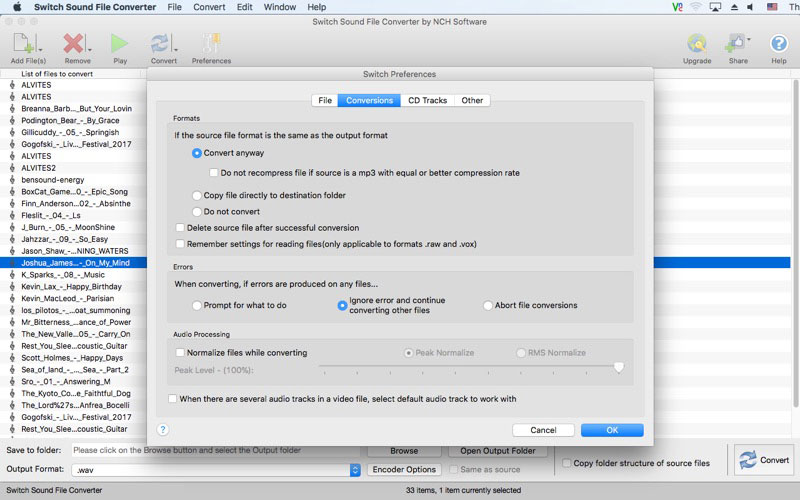Click the Remove toolbar icon

[73, 44]
